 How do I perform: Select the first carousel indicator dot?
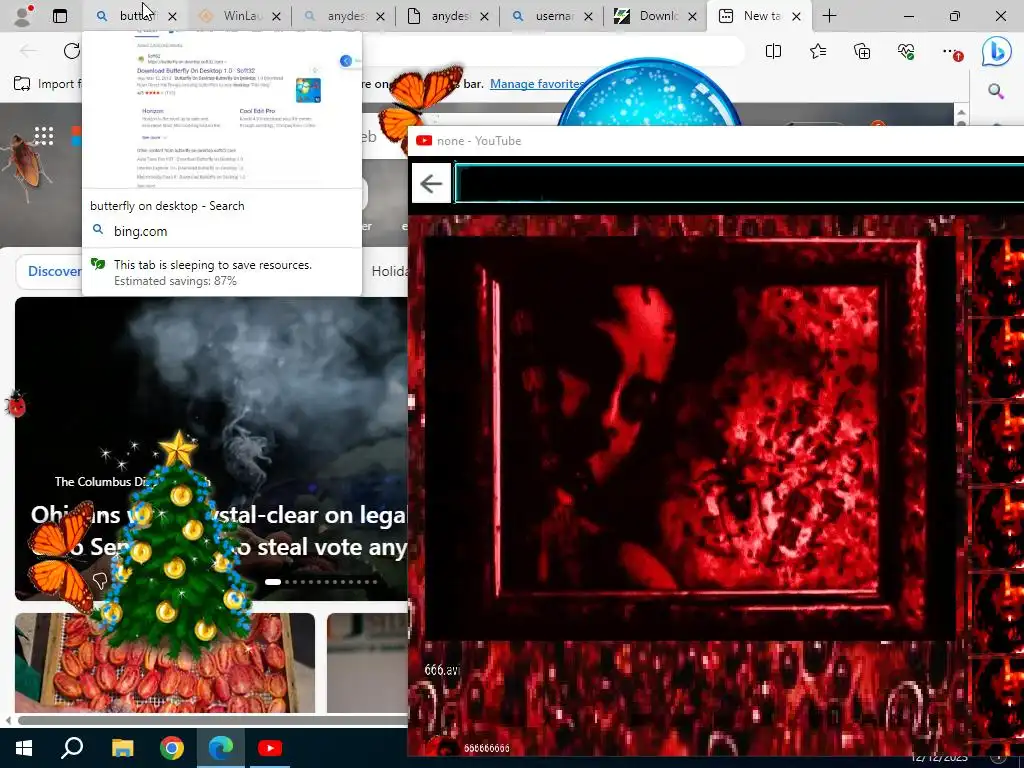(x=273, y=581)
